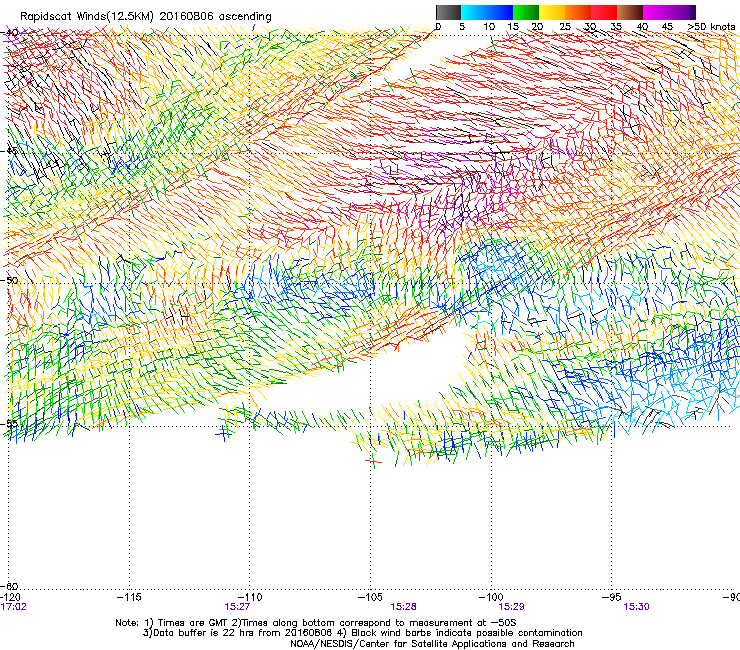Click the 15:29 pass time label
The height and width of the screenshot is (650, 740).
point(512,607)
